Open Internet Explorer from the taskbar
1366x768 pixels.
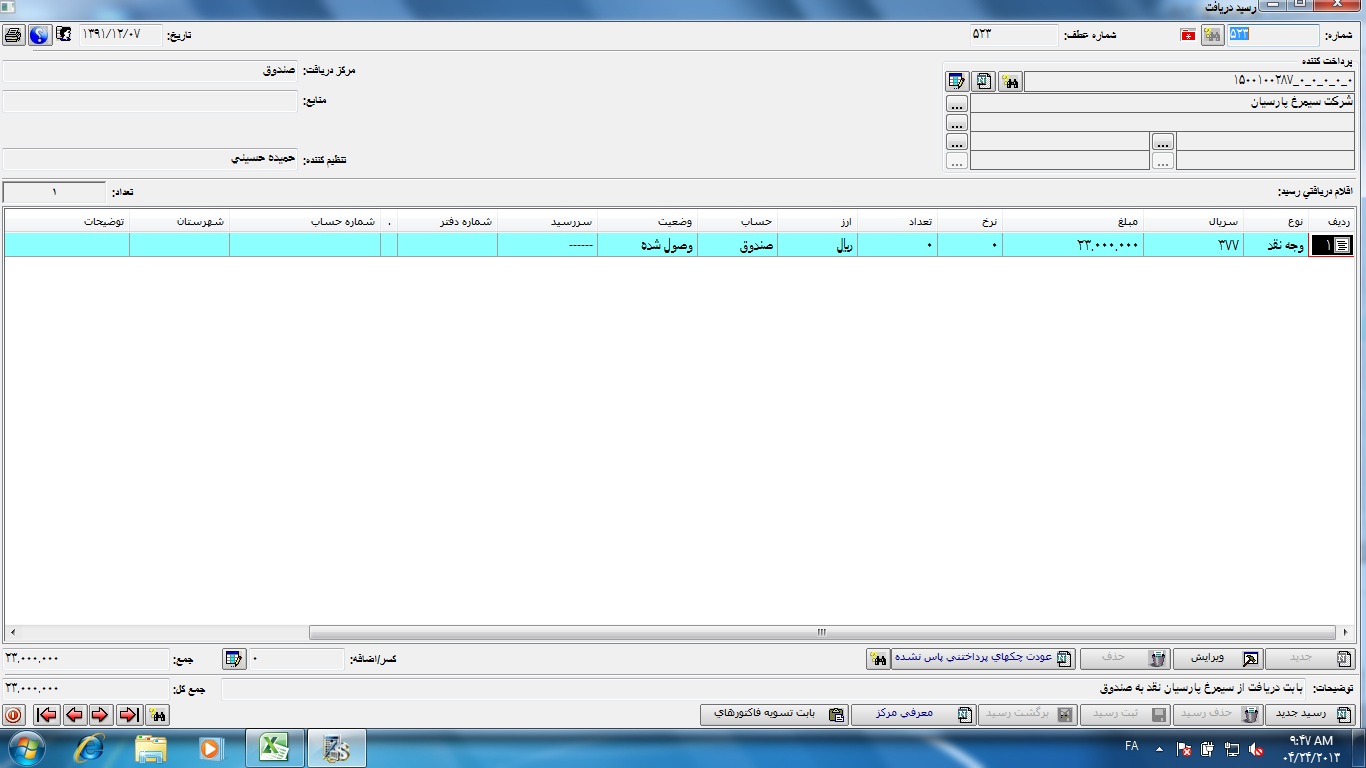pos(91,748)
